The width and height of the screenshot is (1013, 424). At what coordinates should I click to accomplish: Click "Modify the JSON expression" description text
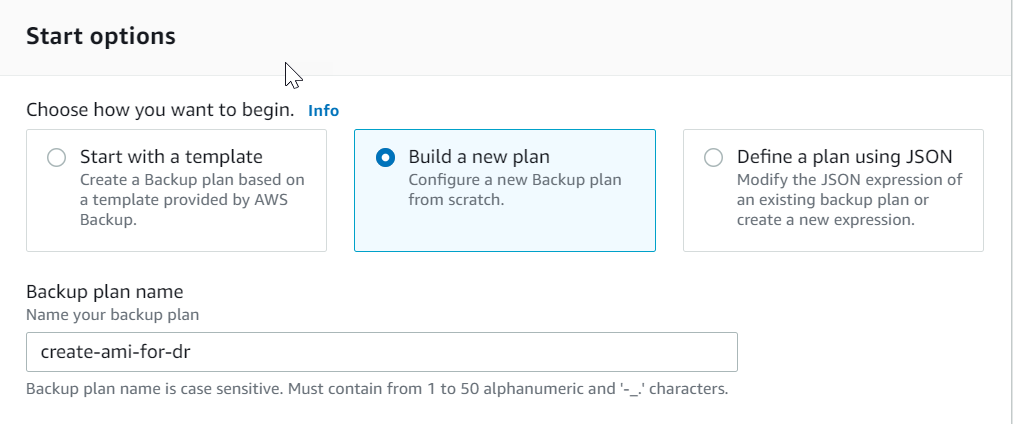pyautogui.click(x=849, y=180)
